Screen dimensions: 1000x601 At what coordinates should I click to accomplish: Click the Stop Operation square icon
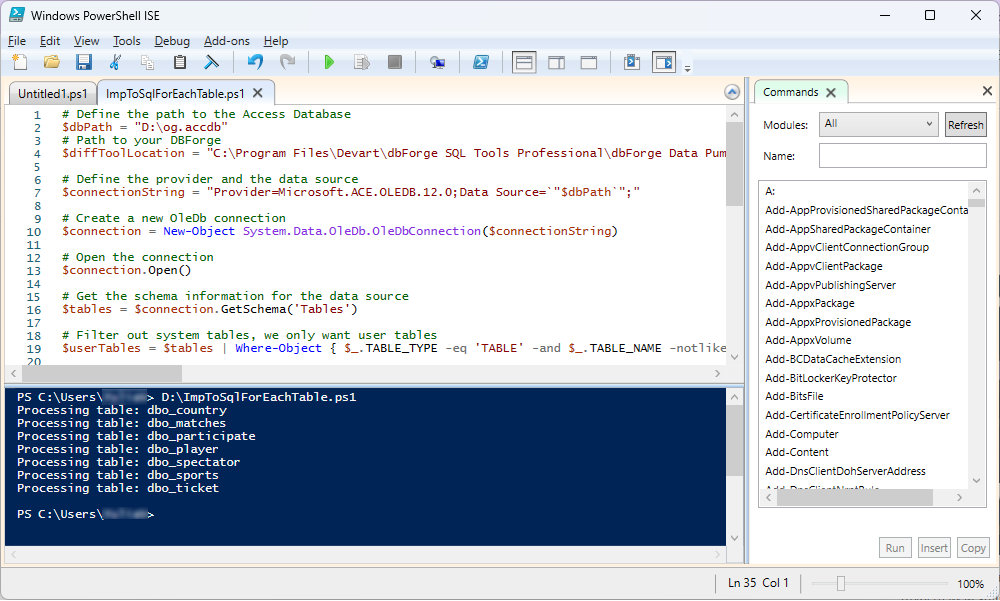point(395,62)
